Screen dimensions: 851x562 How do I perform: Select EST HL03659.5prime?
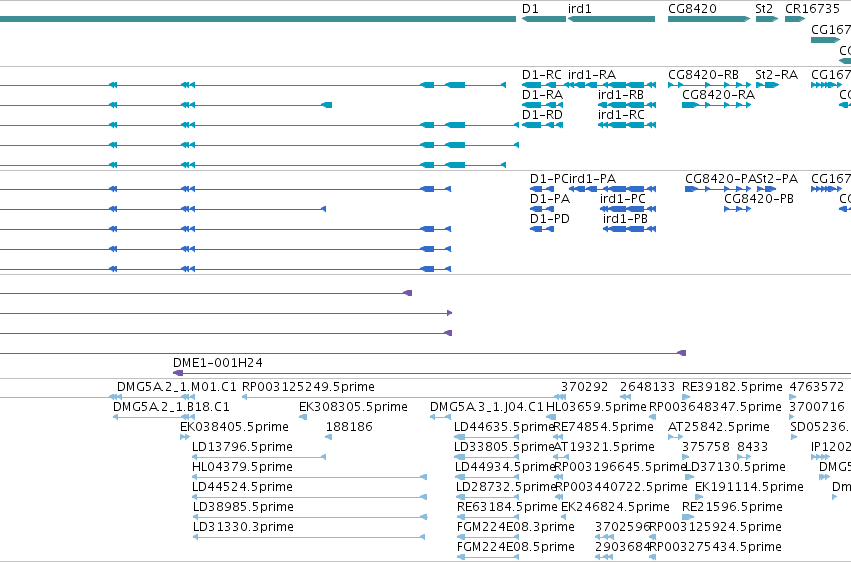pos(551,418)
